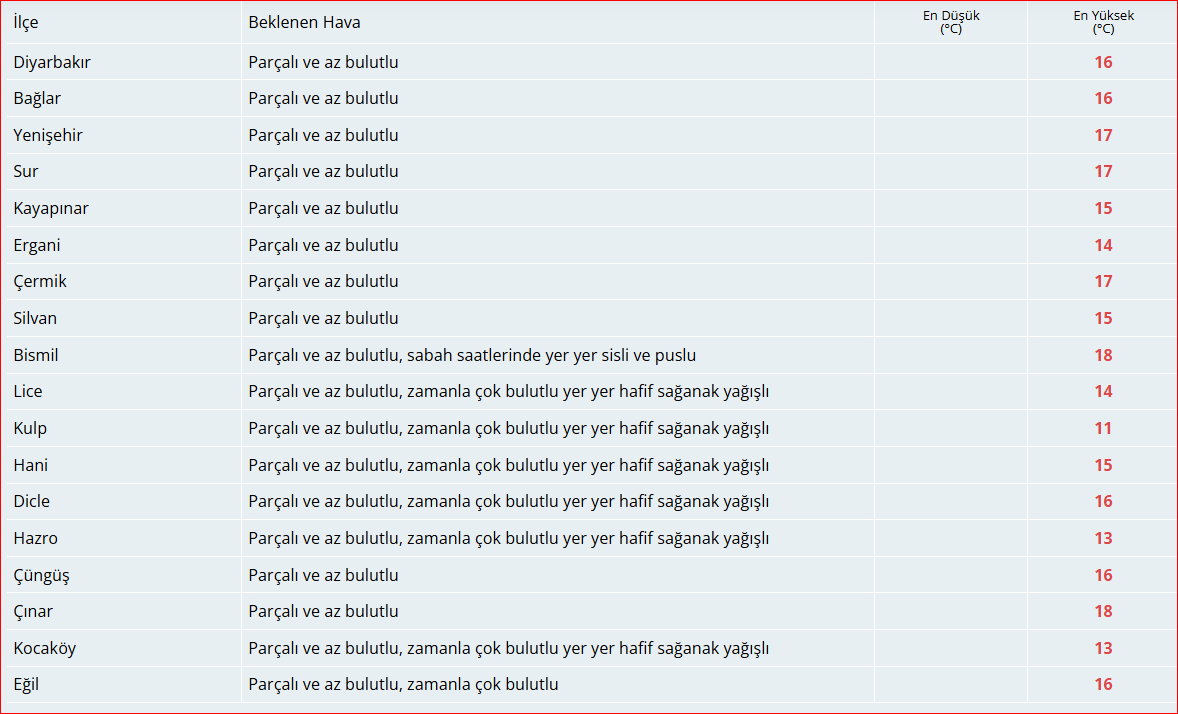1178x714 pixels.
Task: Click the Lice district name
Action: click(x=28, y=391)
